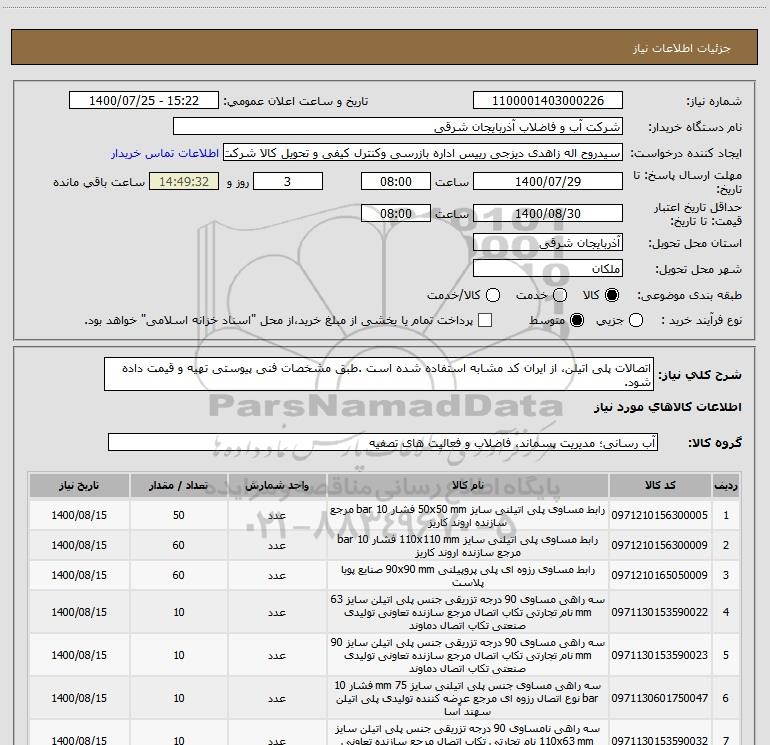Click need date 1400/08/15 in row 1
Screen dimensions: 770x745
click(79, 516)
